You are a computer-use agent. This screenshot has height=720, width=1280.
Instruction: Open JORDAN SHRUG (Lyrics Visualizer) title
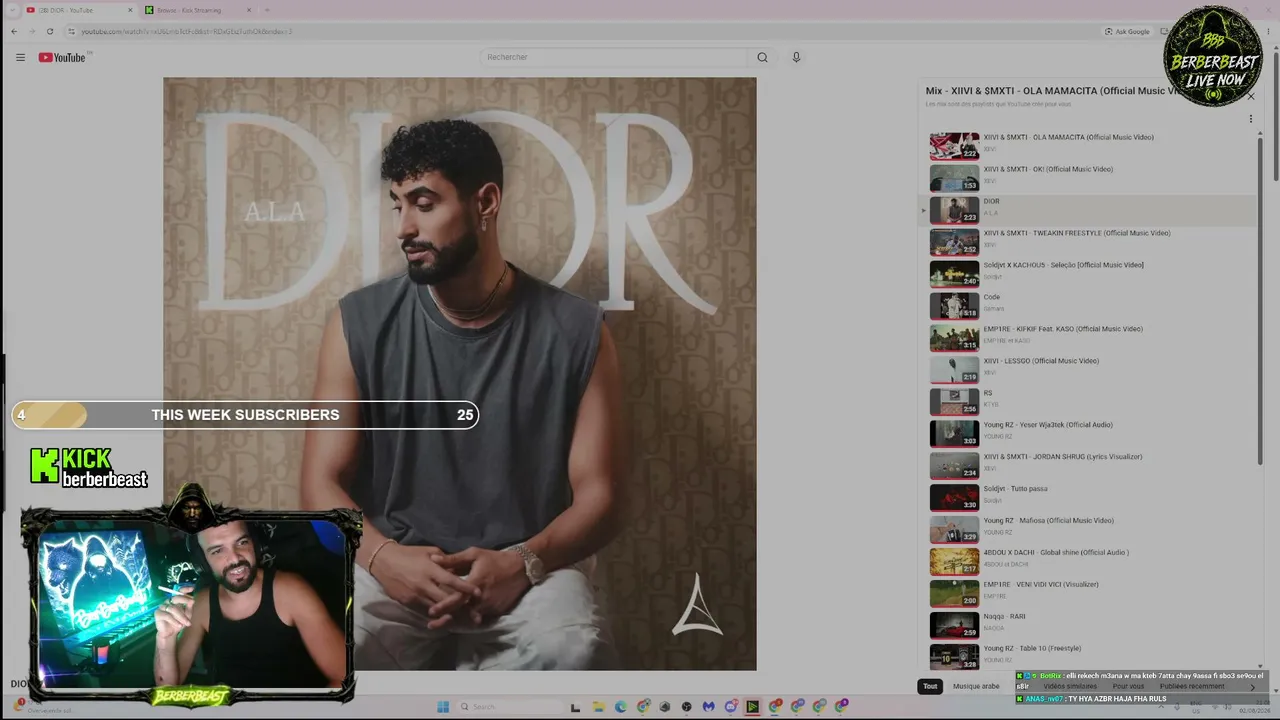(1062, 457)
